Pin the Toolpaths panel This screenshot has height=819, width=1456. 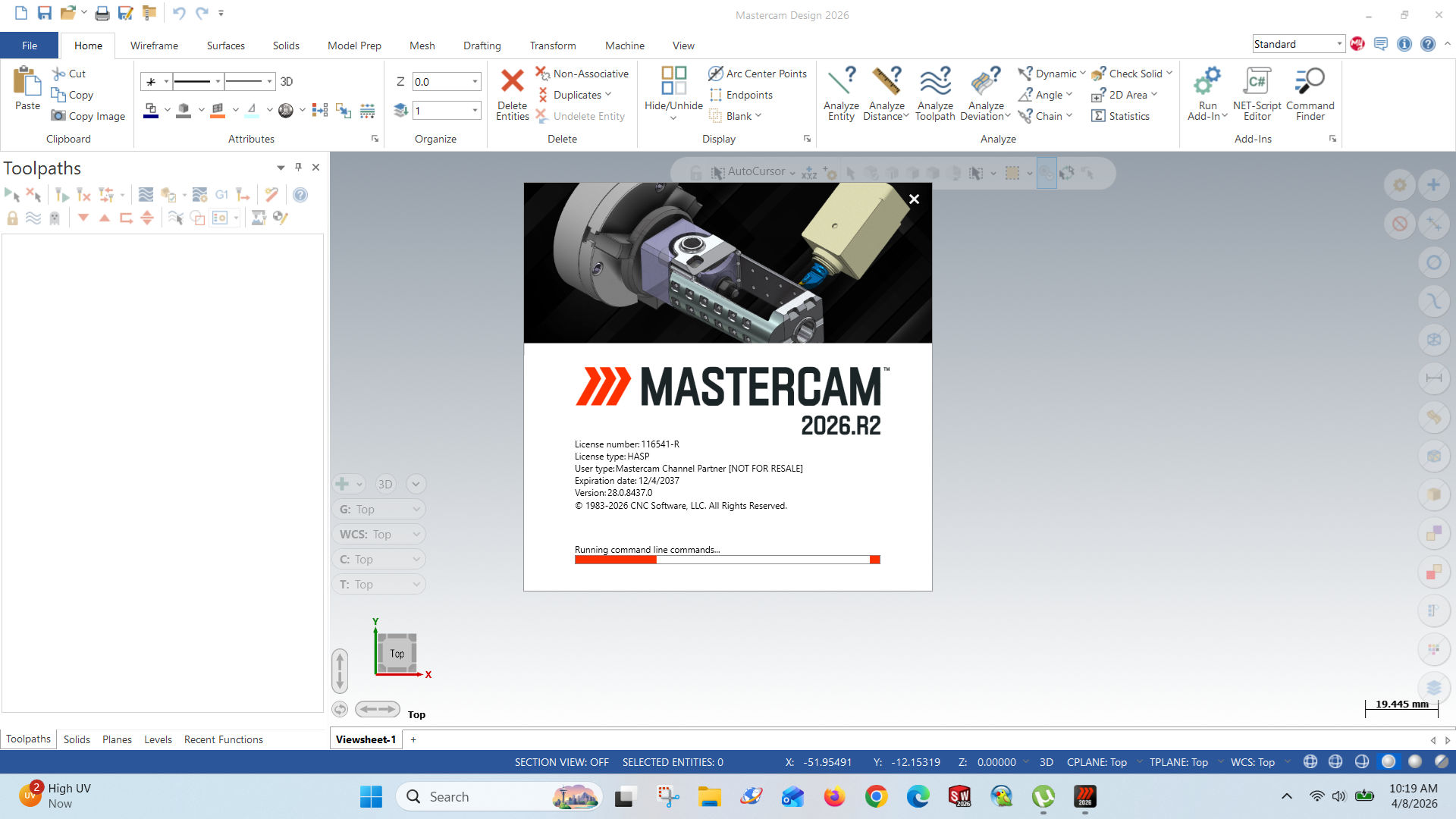pos(298,167)
